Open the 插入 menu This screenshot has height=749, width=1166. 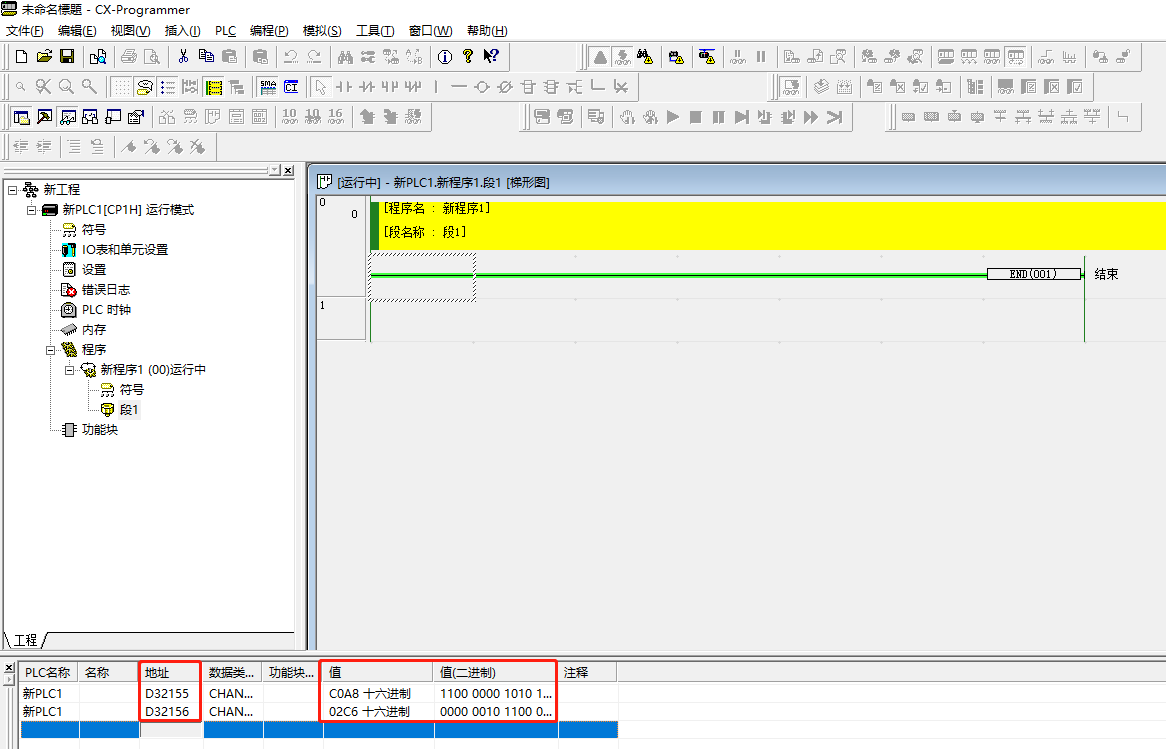(x=182, y=30)
